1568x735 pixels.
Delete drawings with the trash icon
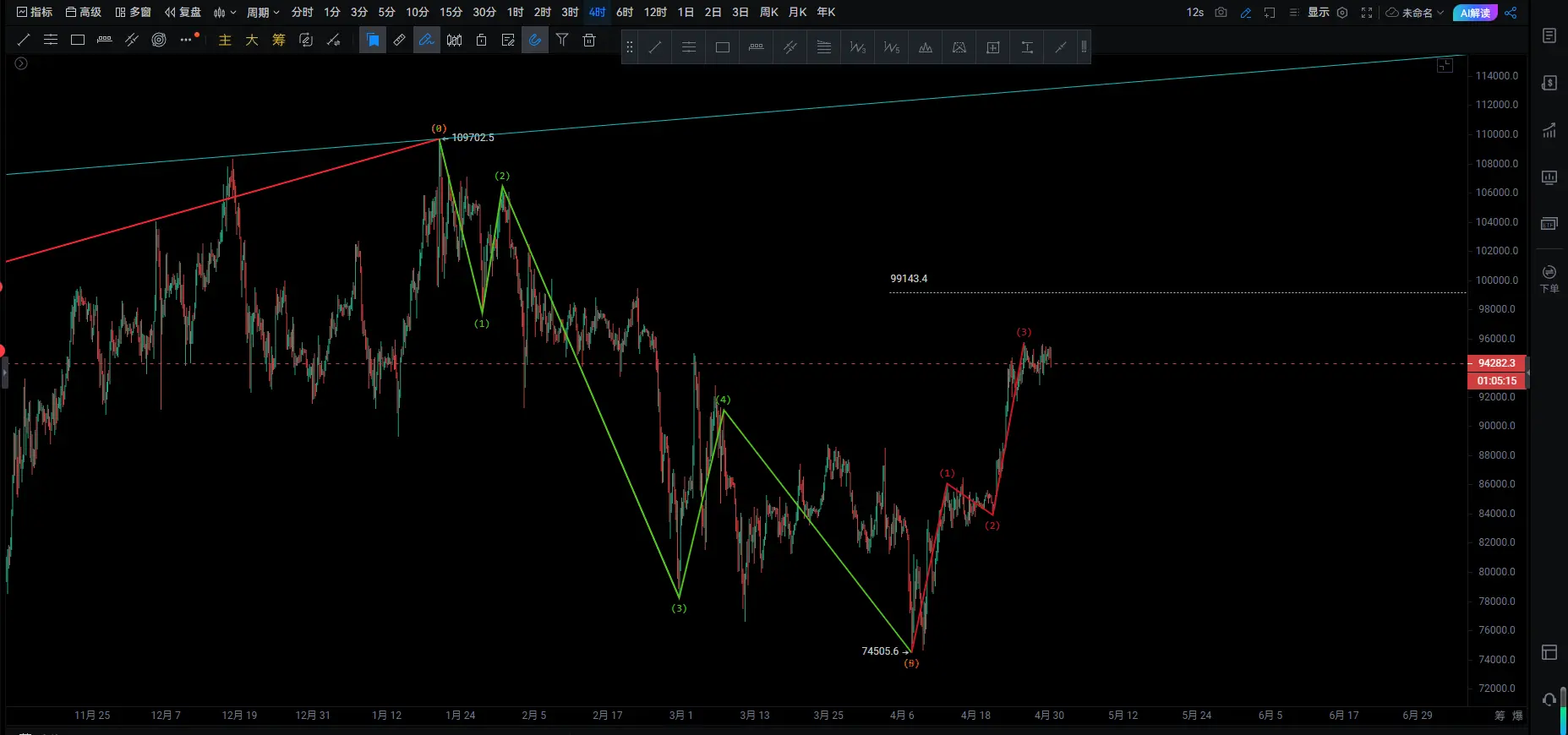pos(589,40)
